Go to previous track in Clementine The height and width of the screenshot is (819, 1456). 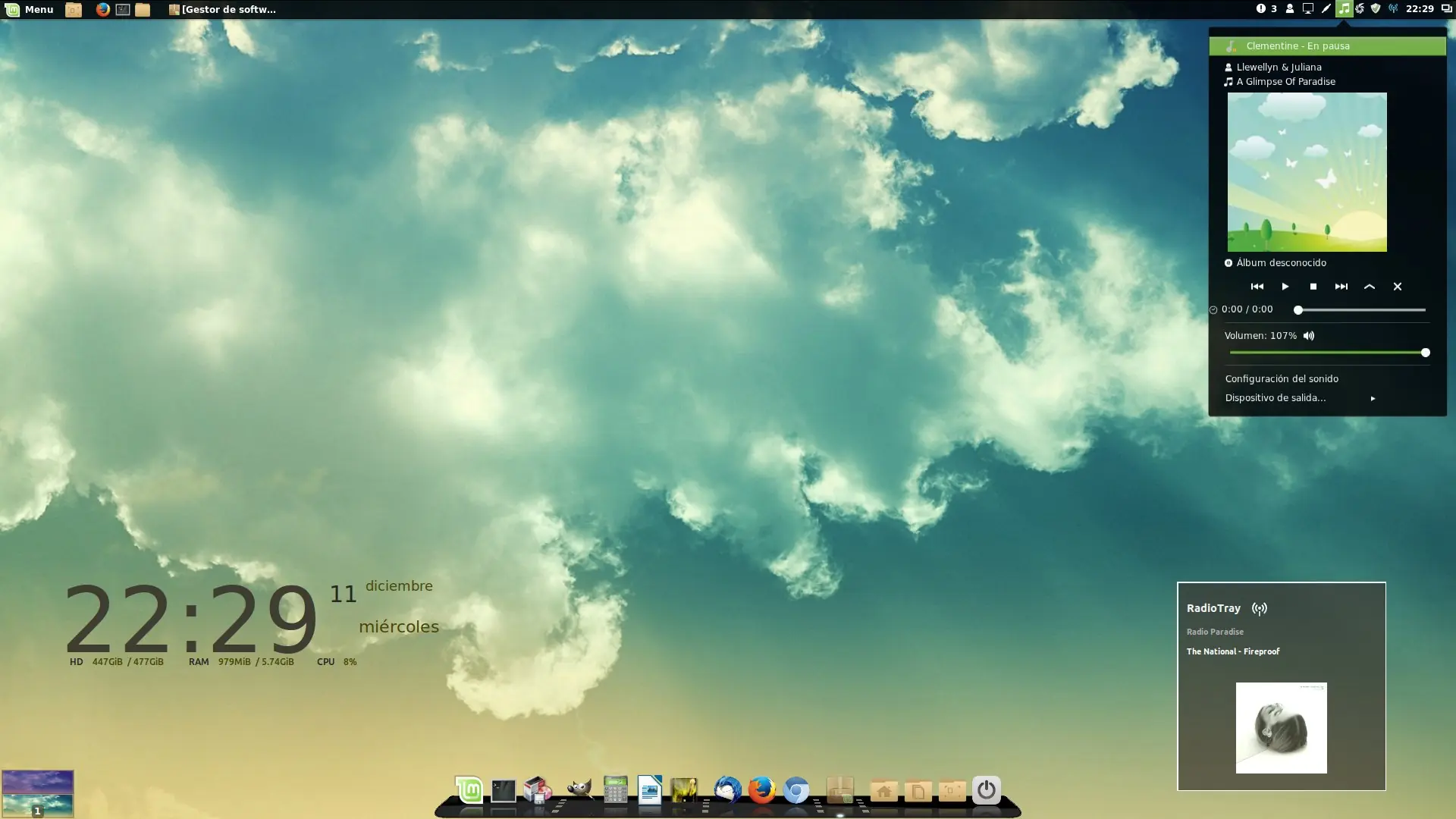[1257, 287]
